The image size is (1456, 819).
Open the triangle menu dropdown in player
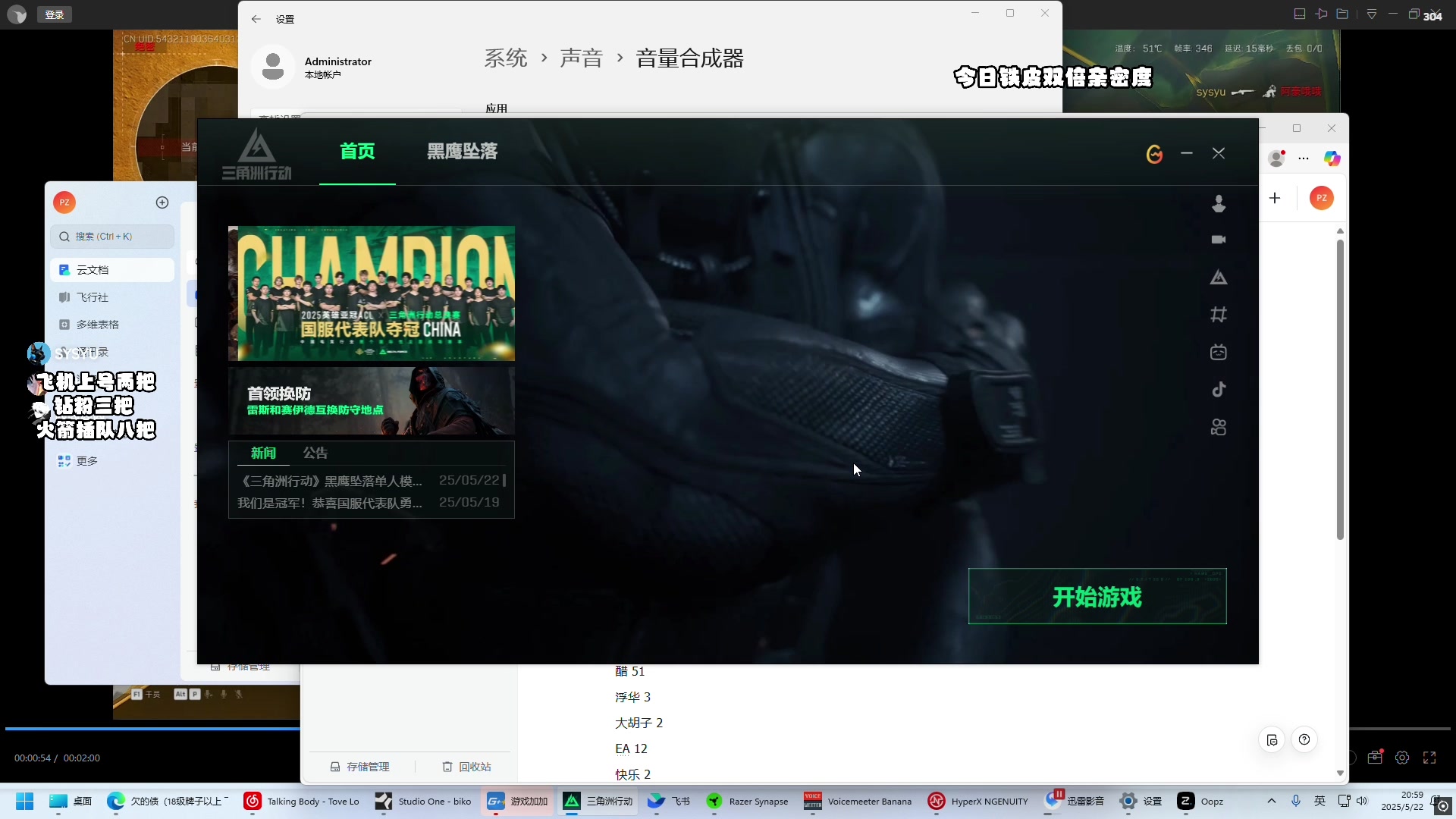click(x=1372, y=14)
